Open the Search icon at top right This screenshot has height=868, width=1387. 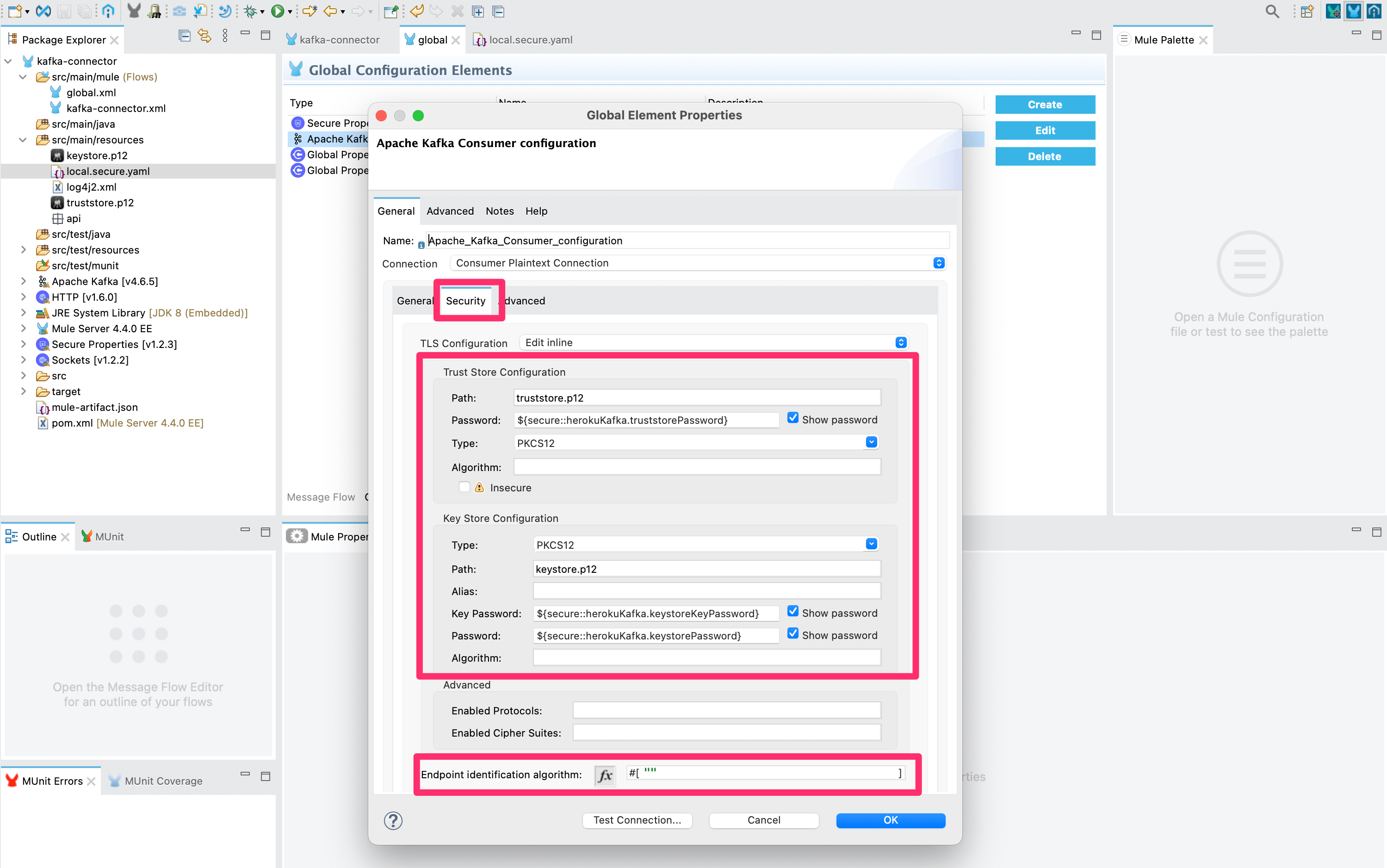1272,11
